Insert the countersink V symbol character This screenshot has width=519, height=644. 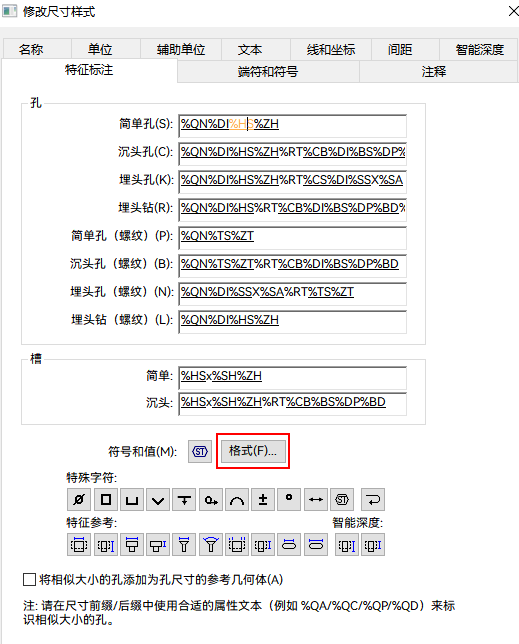point(158,499)
